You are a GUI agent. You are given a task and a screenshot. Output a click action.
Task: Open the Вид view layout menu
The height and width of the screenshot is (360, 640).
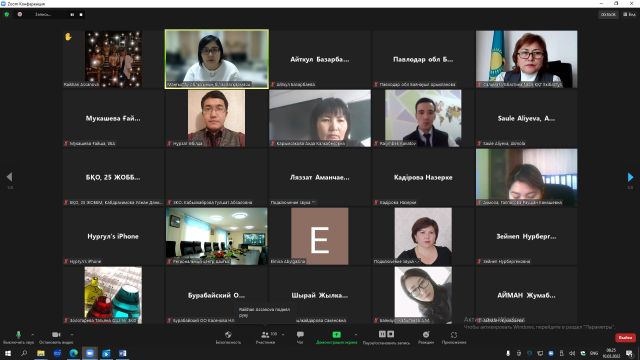[629, 15]
